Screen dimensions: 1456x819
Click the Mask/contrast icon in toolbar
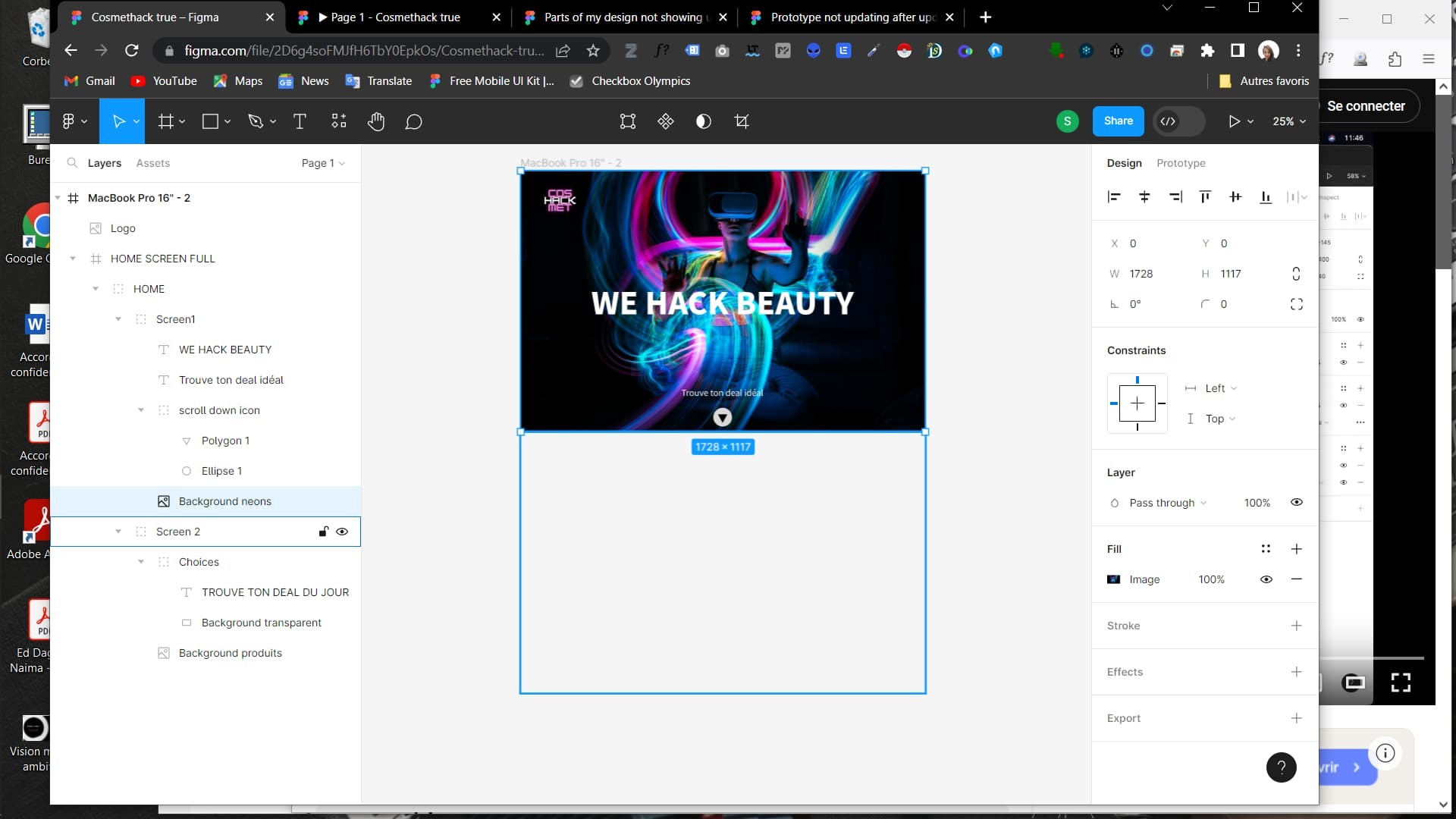click(704, 121)
